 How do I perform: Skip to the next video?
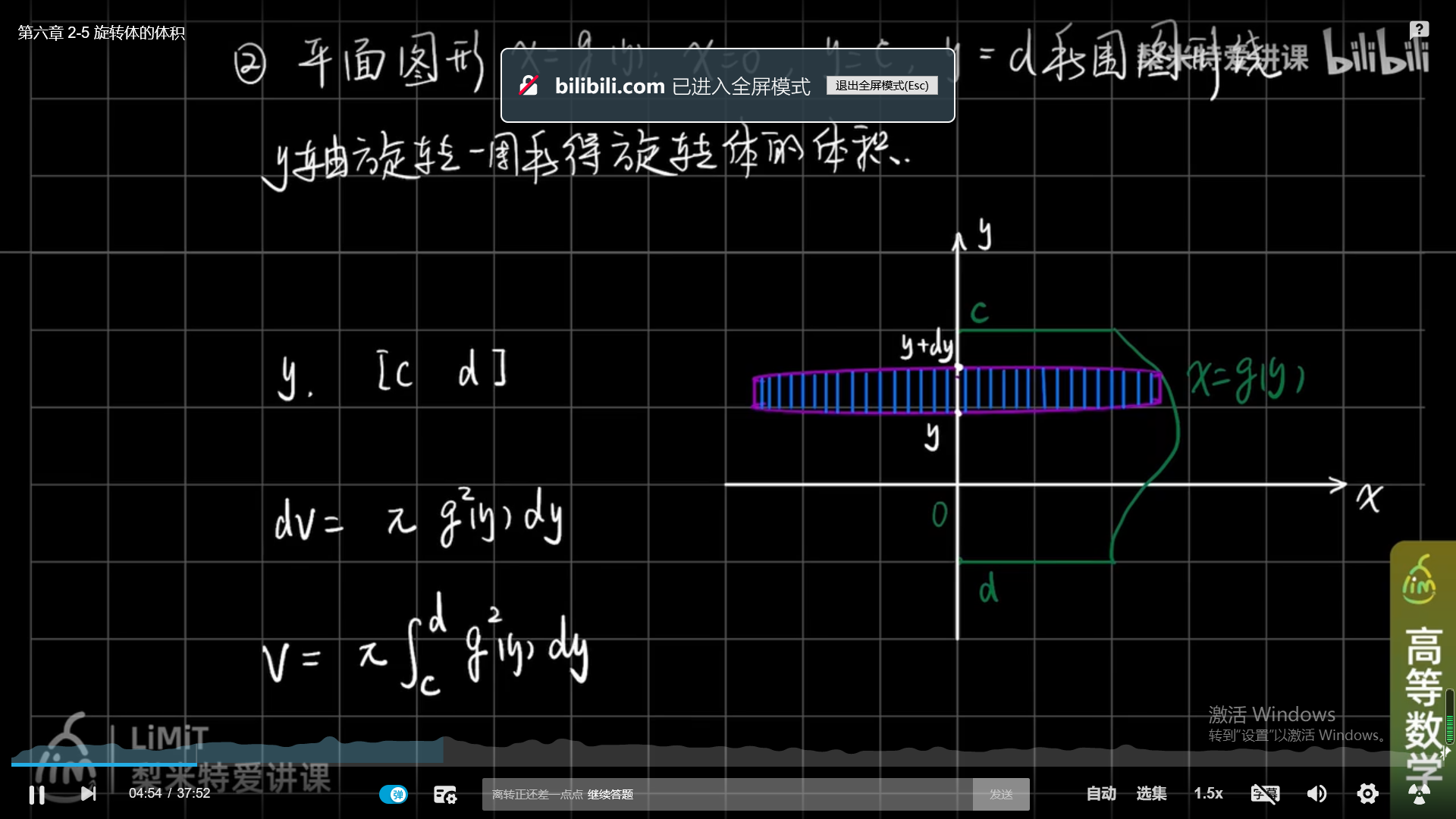(x=89, y=793)
